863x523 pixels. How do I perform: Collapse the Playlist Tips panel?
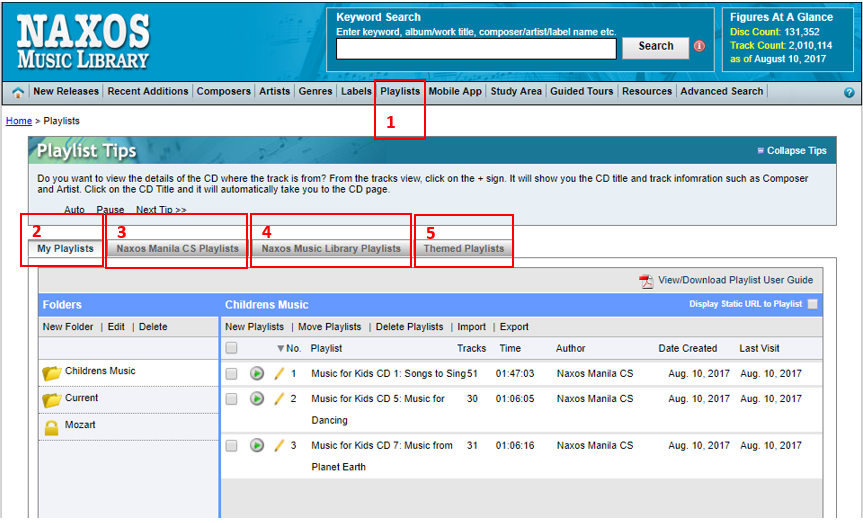coord(791,151)
